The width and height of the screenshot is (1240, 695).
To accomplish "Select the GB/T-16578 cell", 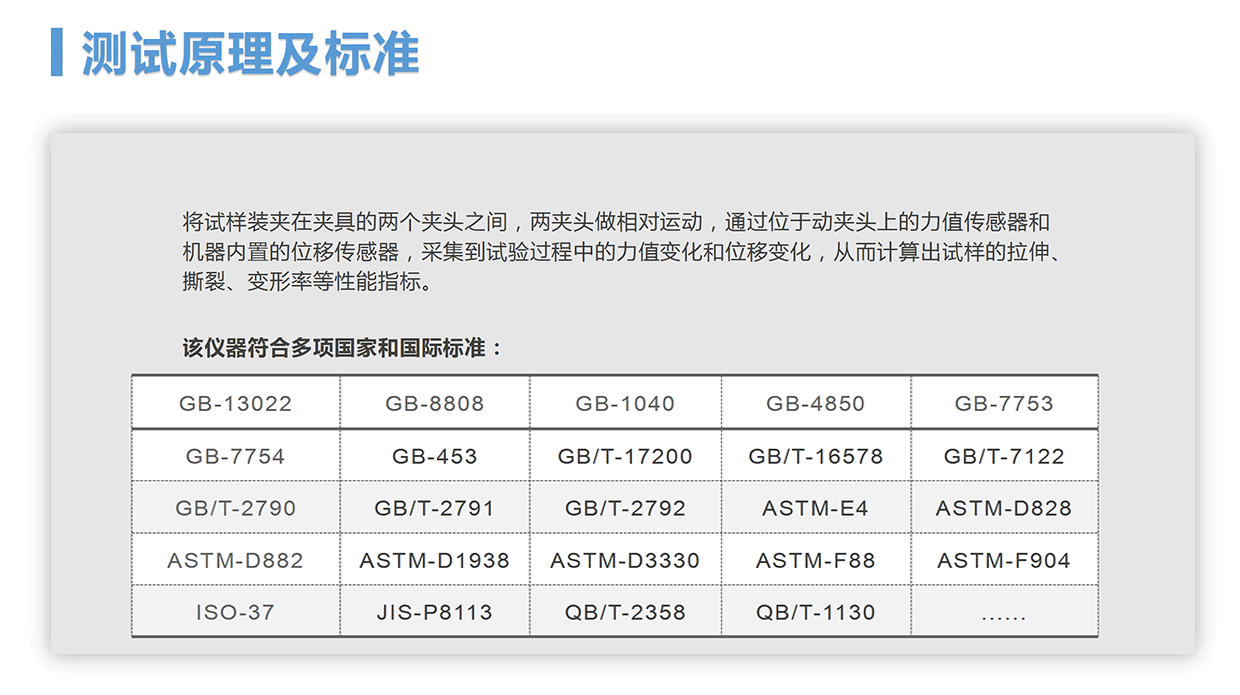I will pos(816,456).
